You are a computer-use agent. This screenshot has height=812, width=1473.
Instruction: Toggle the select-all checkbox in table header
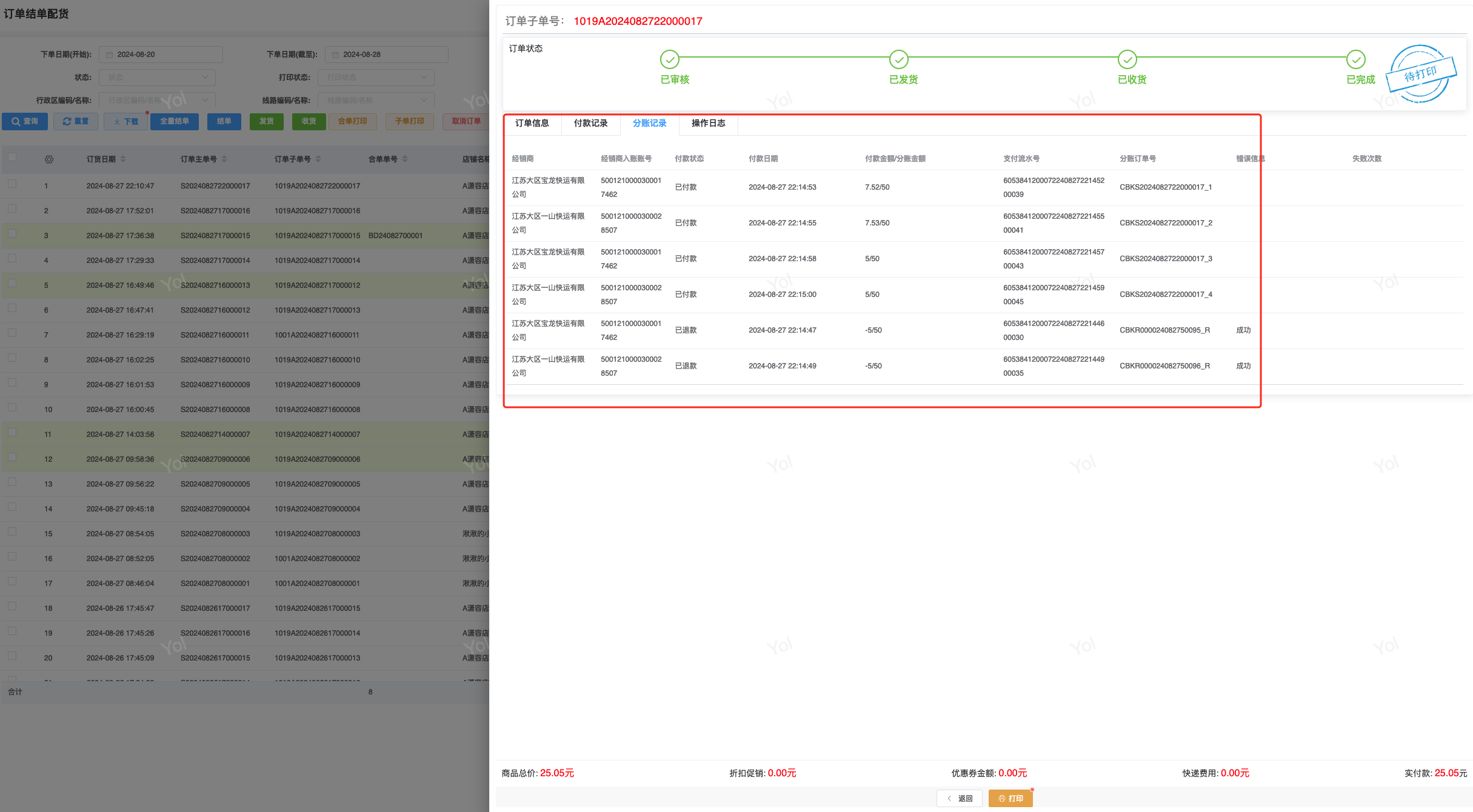pyautogui.click(x=12, y=158)
